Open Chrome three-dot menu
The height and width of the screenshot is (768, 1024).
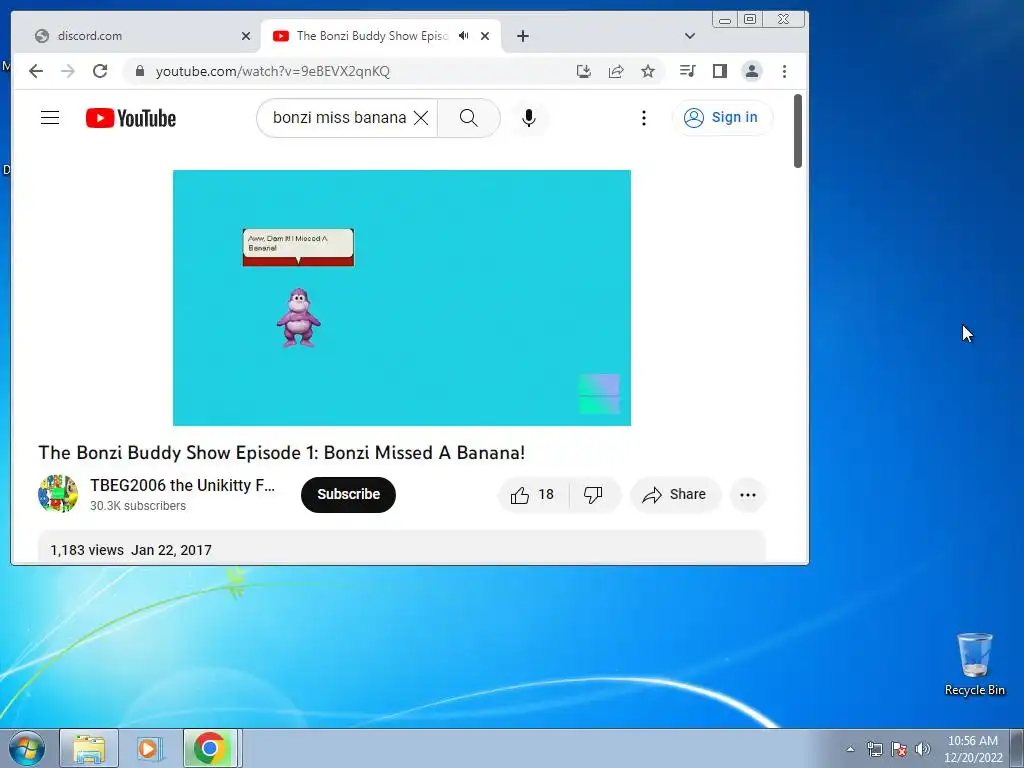[784, 71]
